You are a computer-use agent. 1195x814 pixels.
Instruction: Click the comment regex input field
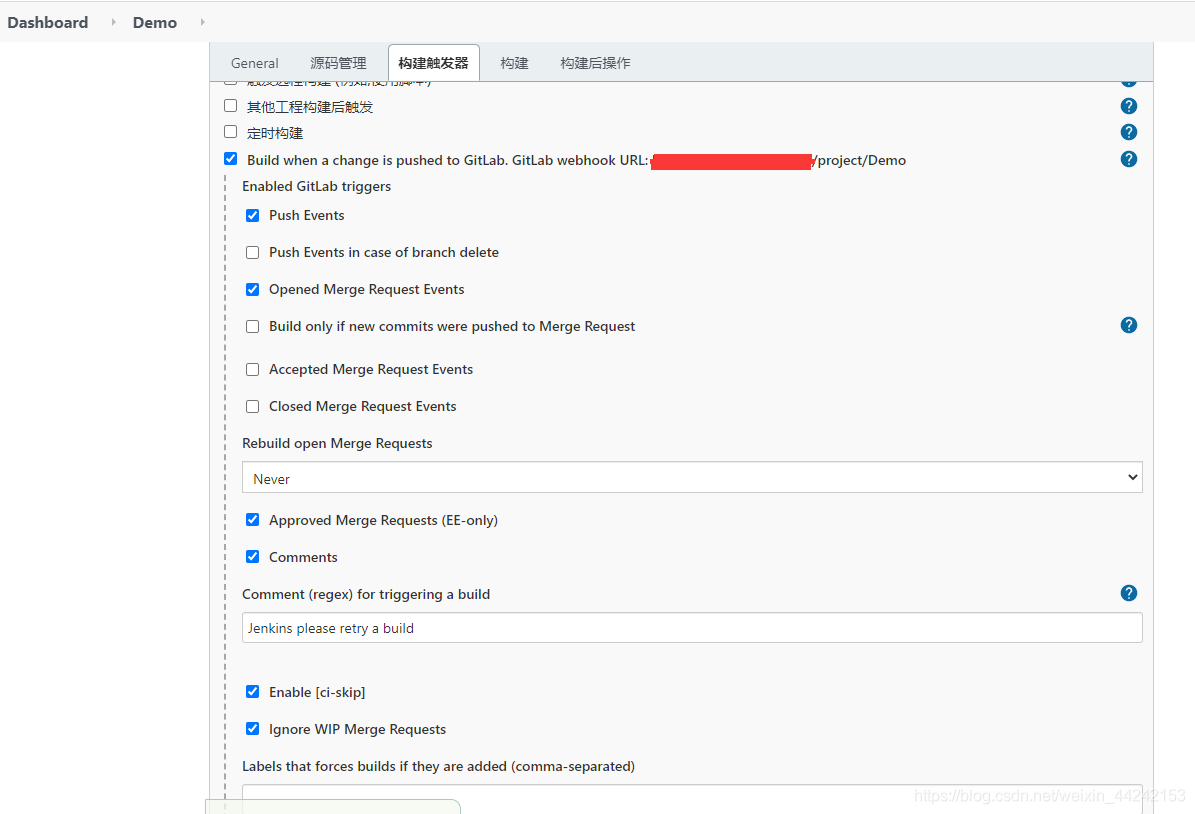point(692,628)
